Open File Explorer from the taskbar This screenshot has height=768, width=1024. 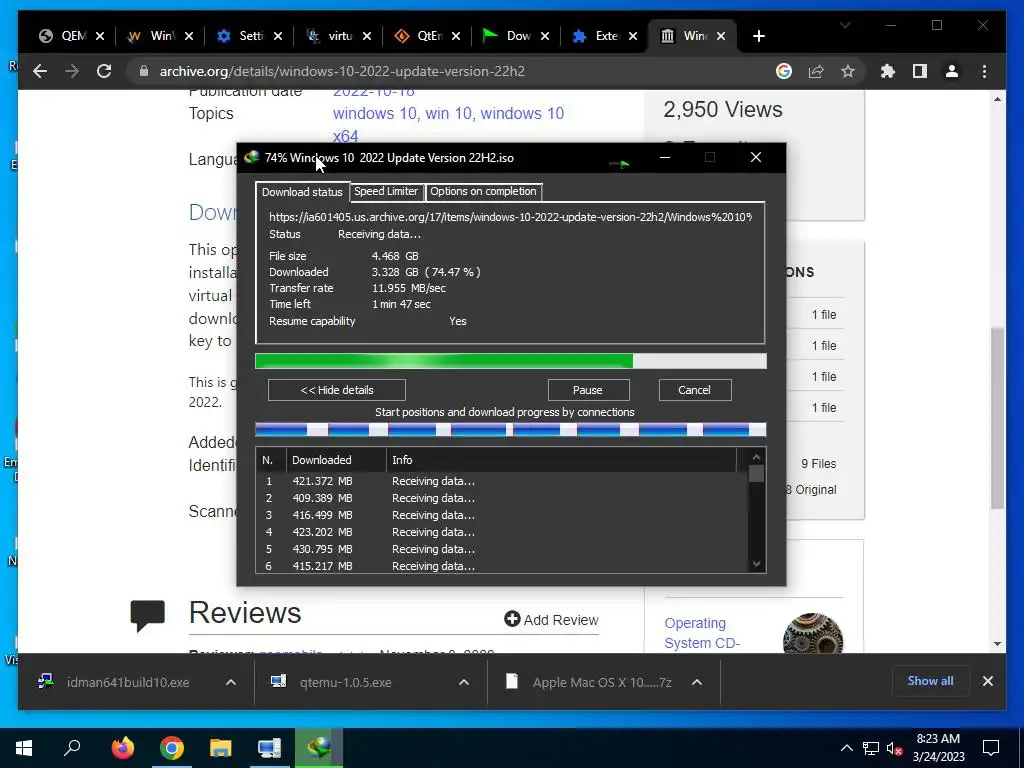pyautogui.click(x=221, y=748)
